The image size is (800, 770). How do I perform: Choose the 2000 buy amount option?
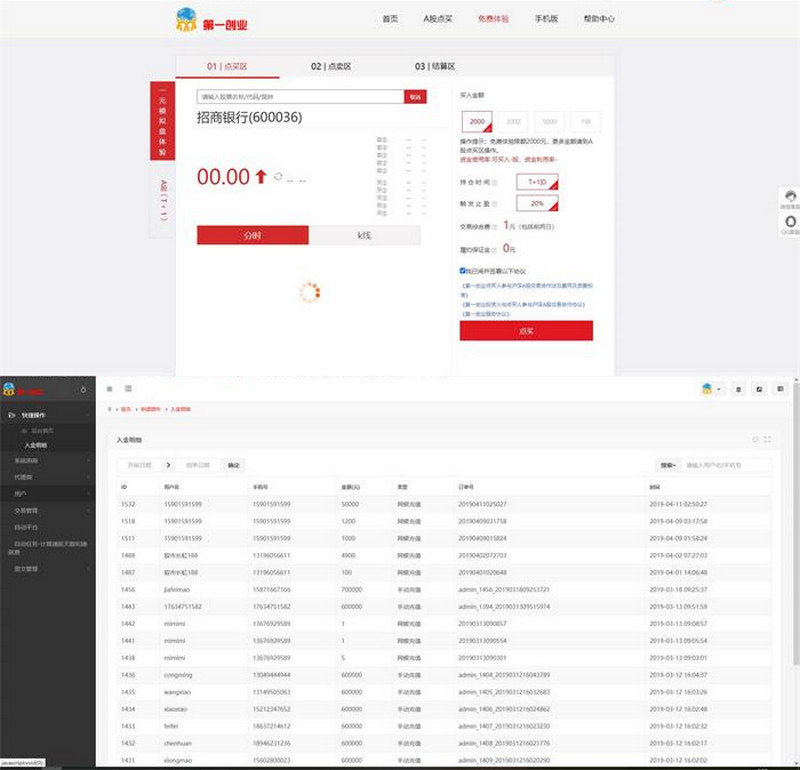[477, 121]
